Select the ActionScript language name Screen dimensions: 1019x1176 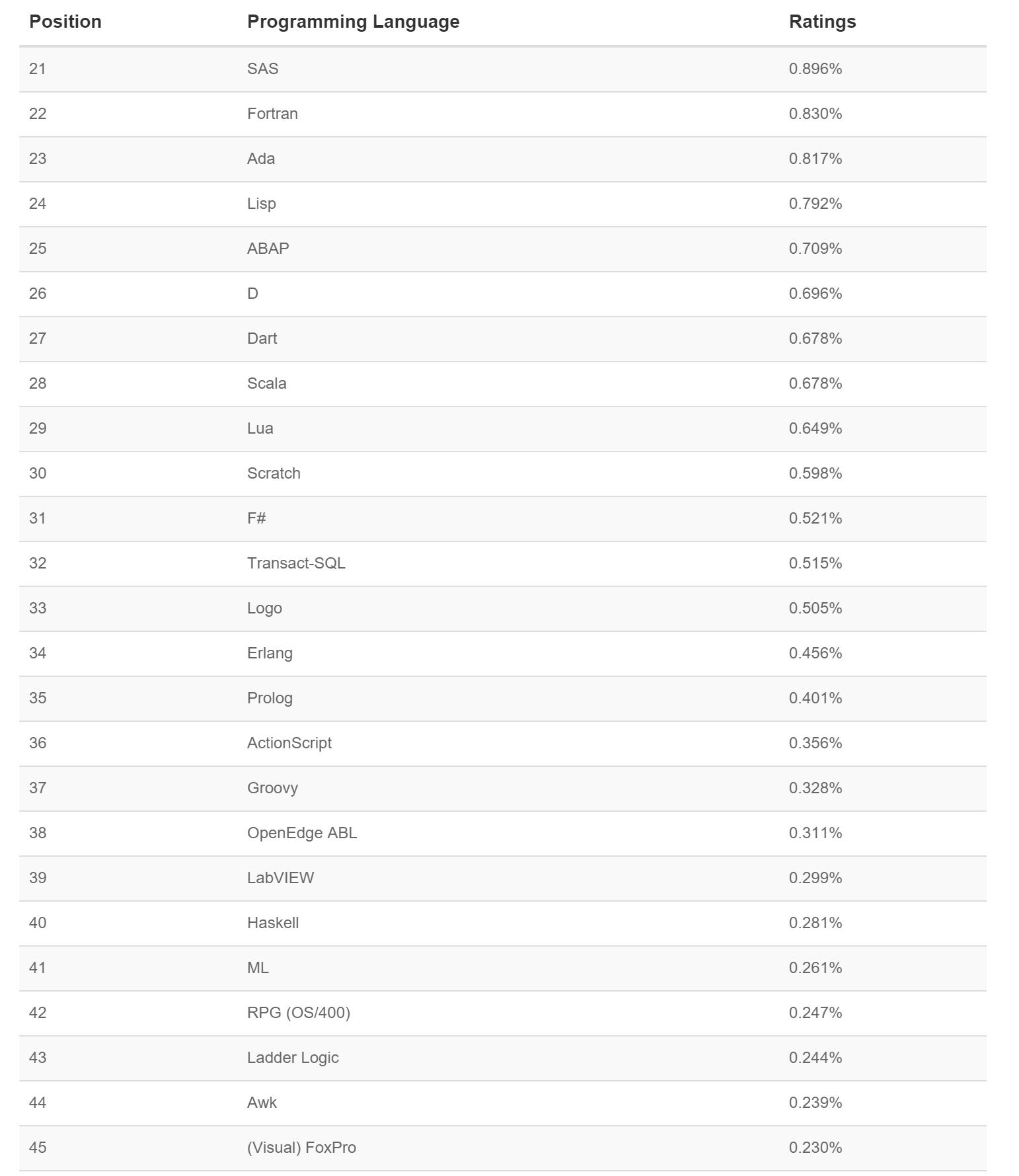(x=289, y=743)
